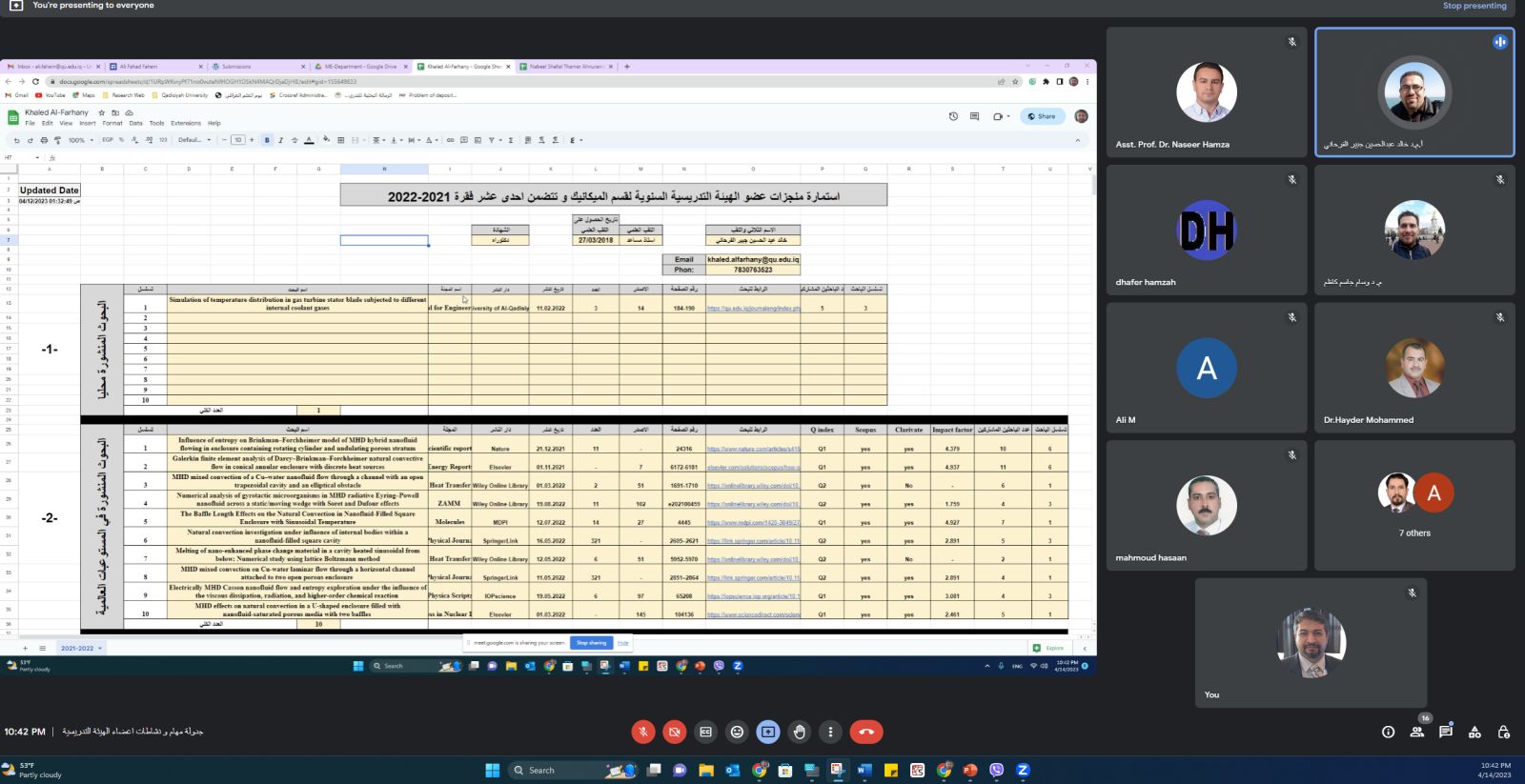Open the Data menu in shared Sheets
Viewport: 1525px width, 784px height.
136,123
